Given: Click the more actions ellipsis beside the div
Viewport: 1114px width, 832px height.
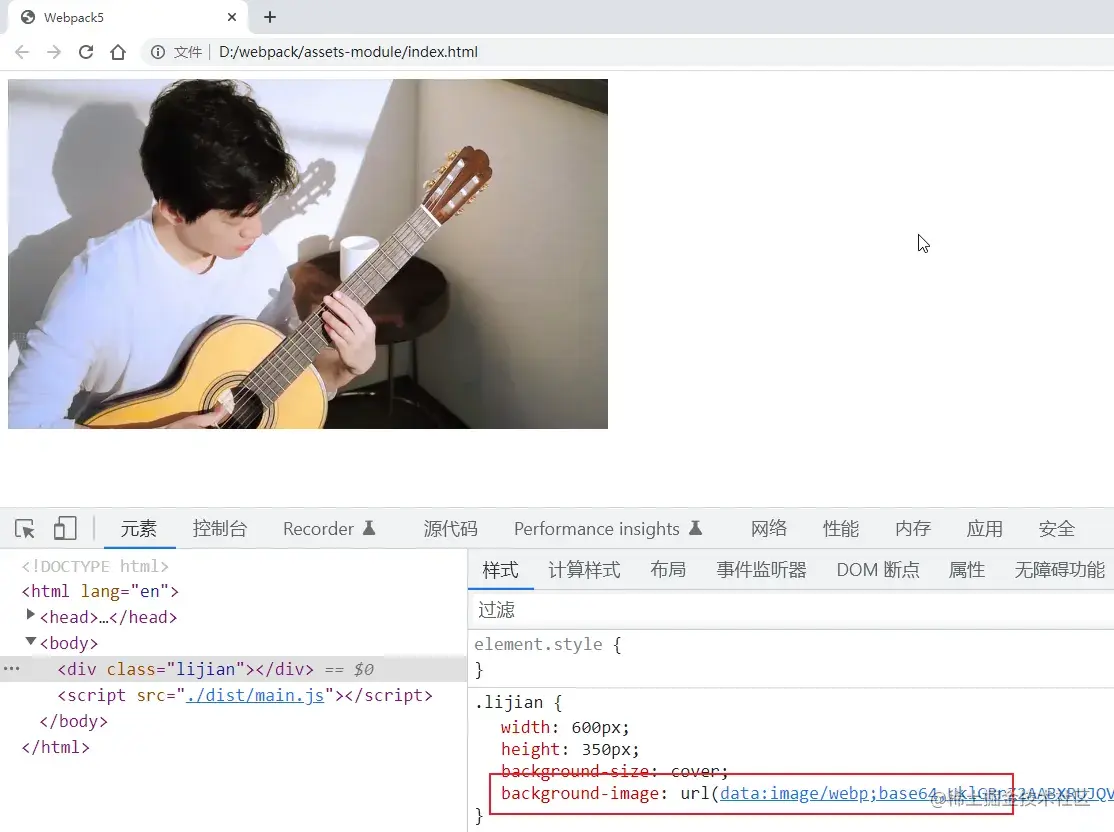Looking at the screenshot, I should [x=10, y=669].
